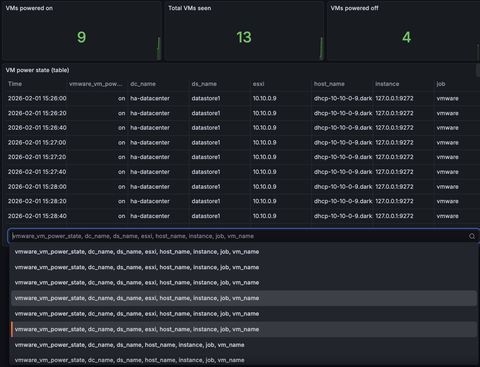Sort by the instance column header
The image size is (480, 367).
click(387, 84)
